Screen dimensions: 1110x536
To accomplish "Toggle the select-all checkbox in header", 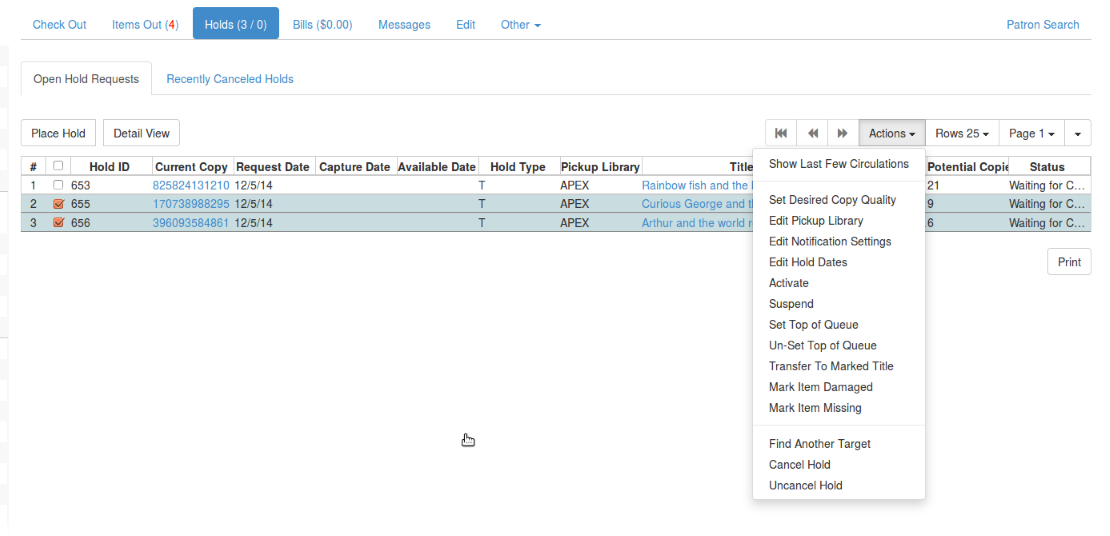I will (58, 166).
